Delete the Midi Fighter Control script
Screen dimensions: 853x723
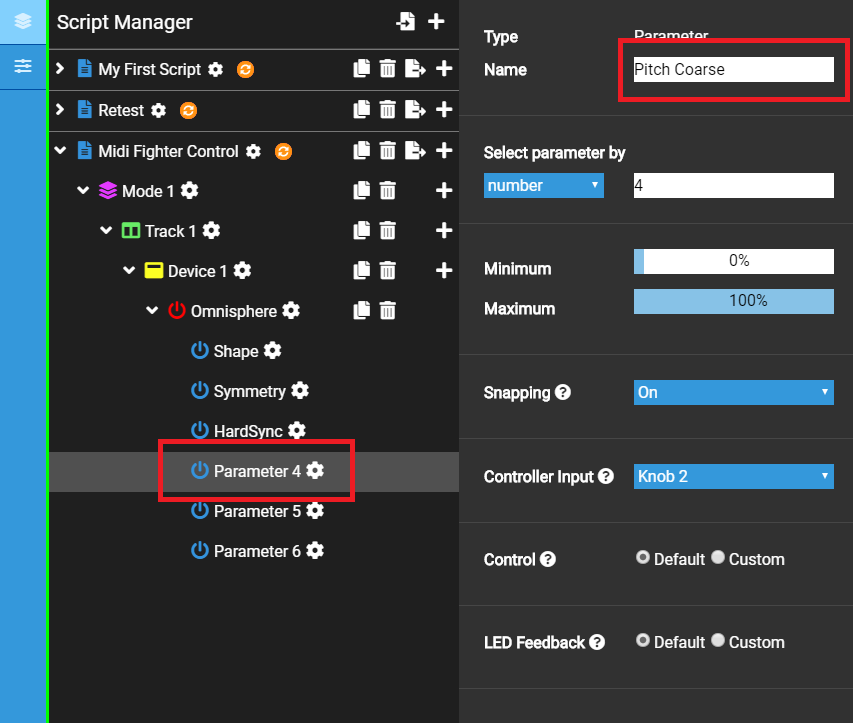click(x=388, y=151)
